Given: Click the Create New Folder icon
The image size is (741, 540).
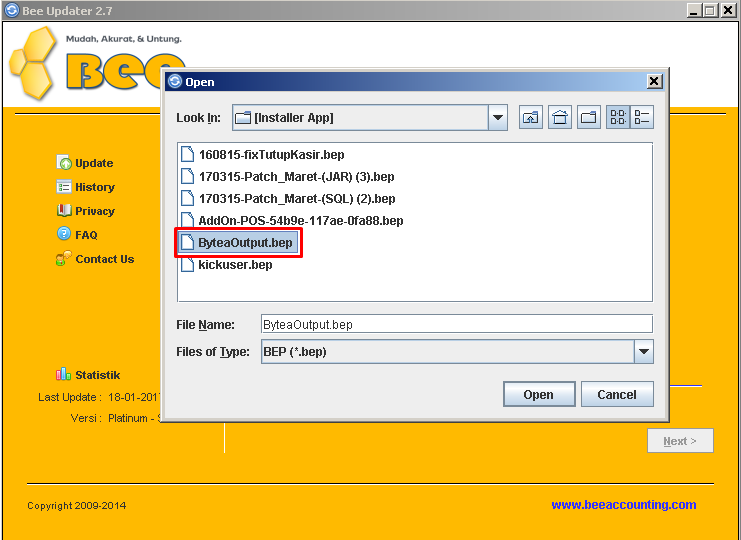Looking at the screenshot, I should point(588,117).
